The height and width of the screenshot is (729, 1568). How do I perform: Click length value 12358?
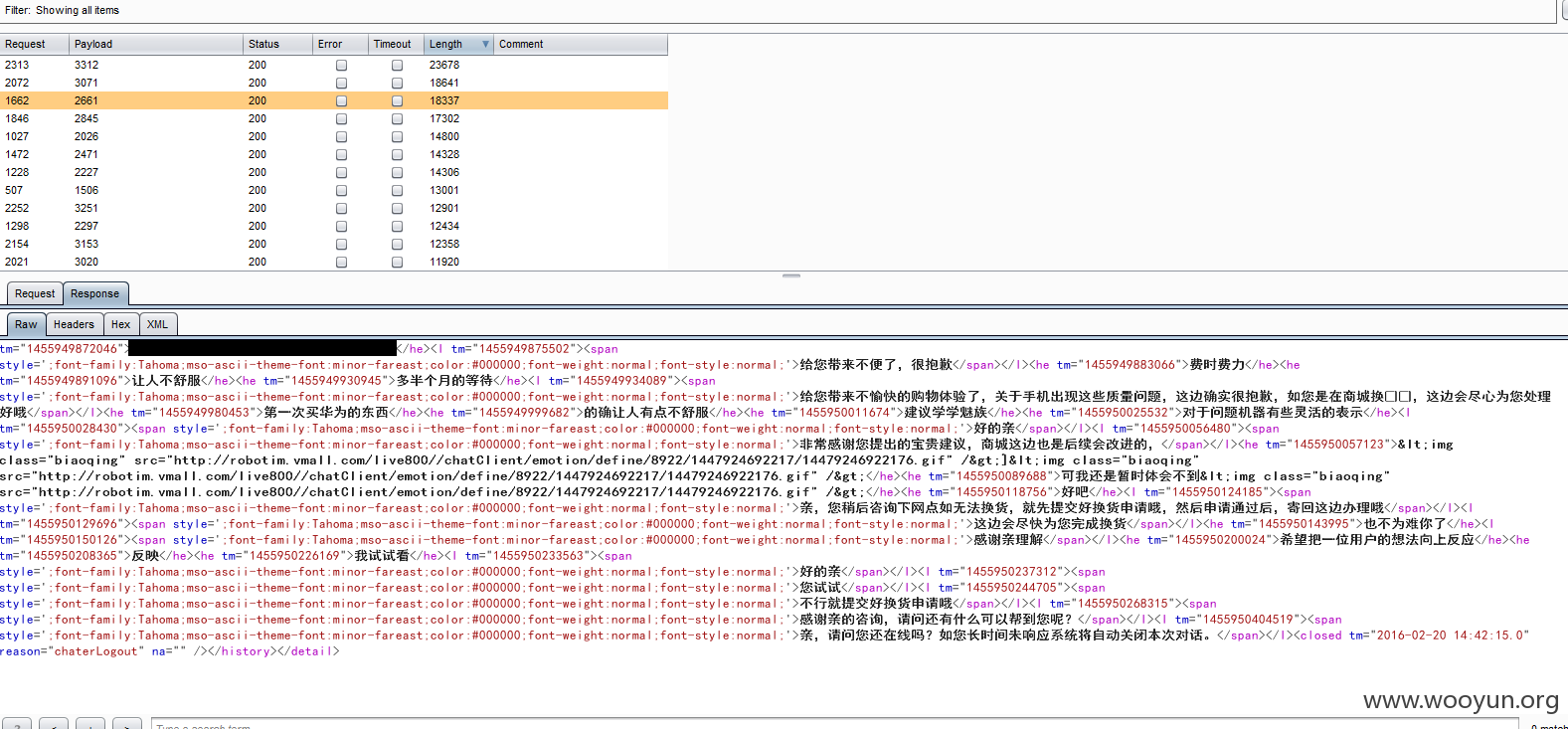click(x=444, y=244)
